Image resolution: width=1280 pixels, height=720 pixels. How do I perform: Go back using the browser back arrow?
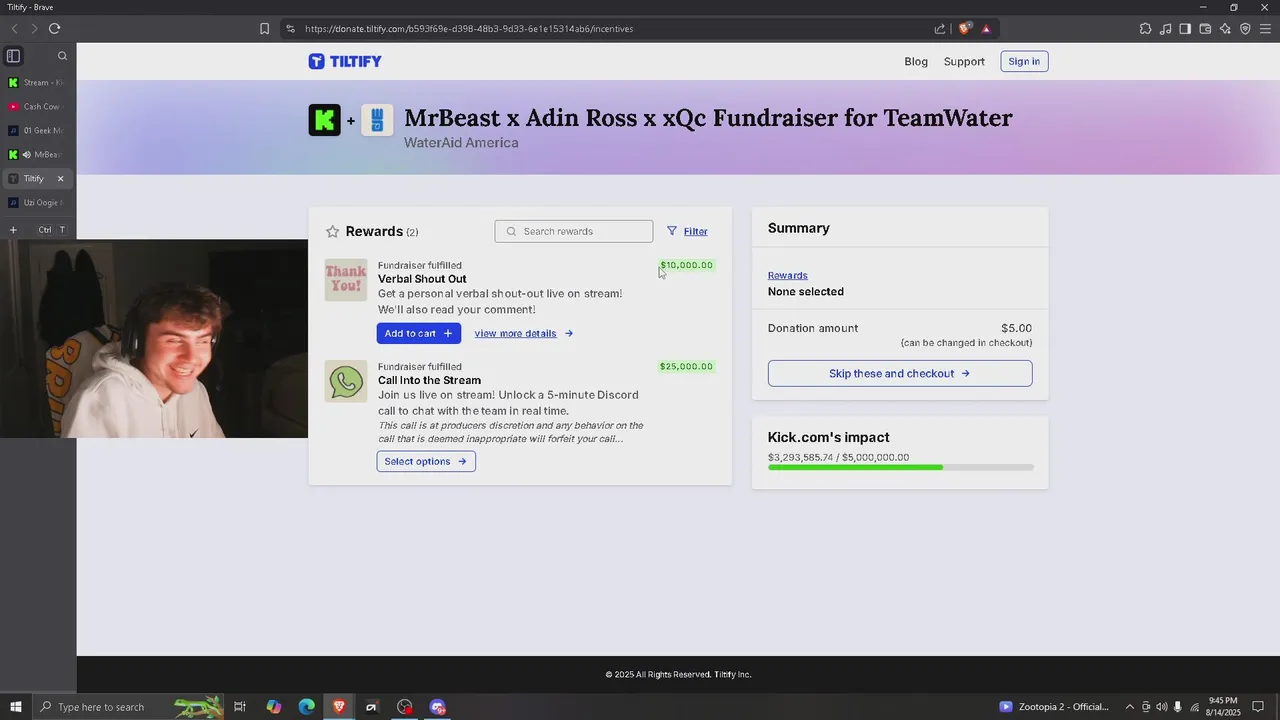click(14, 29)
